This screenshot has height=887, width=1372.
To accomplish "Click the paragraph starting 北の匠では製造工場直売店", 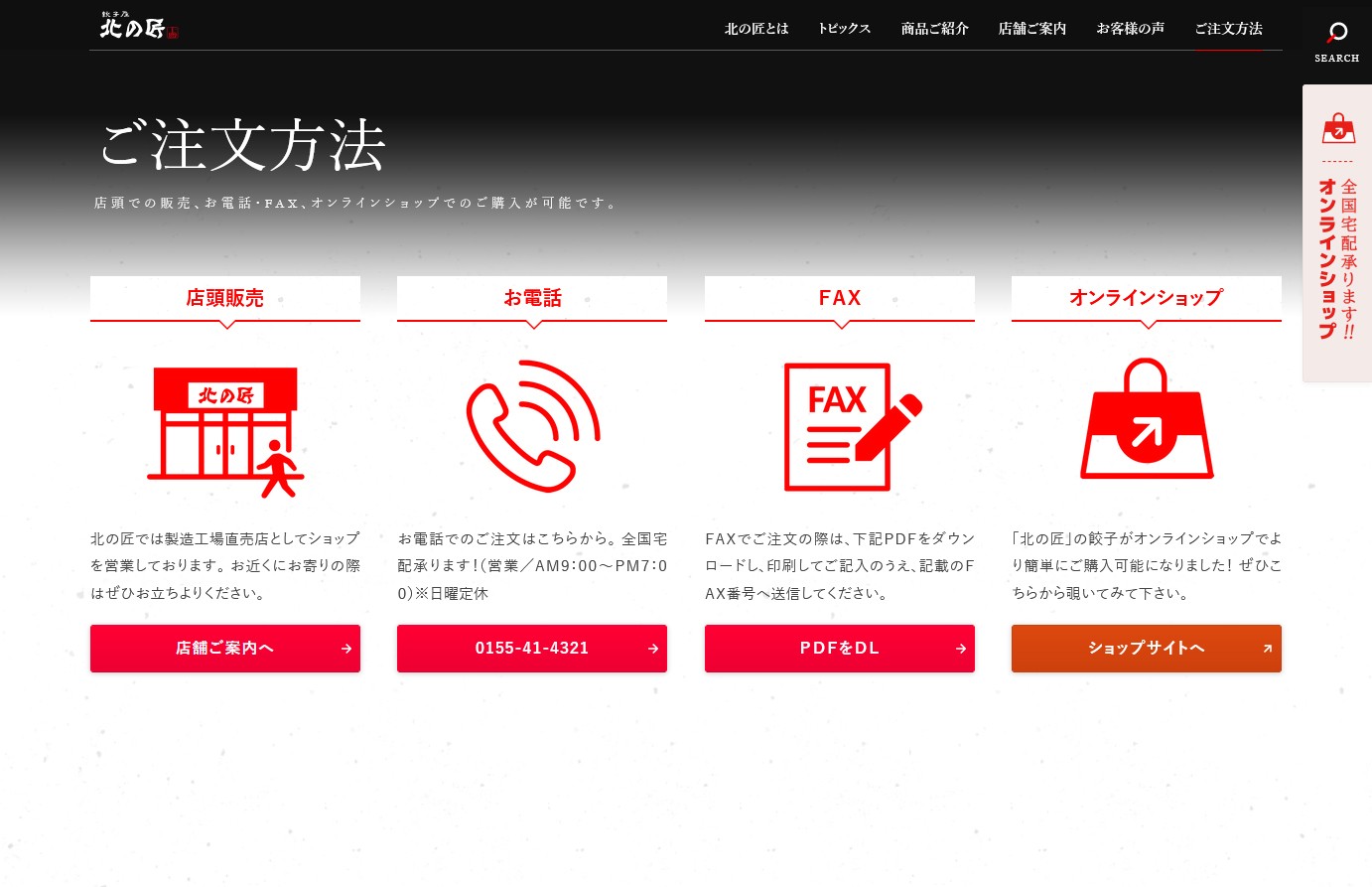I will tap(225, 565).
